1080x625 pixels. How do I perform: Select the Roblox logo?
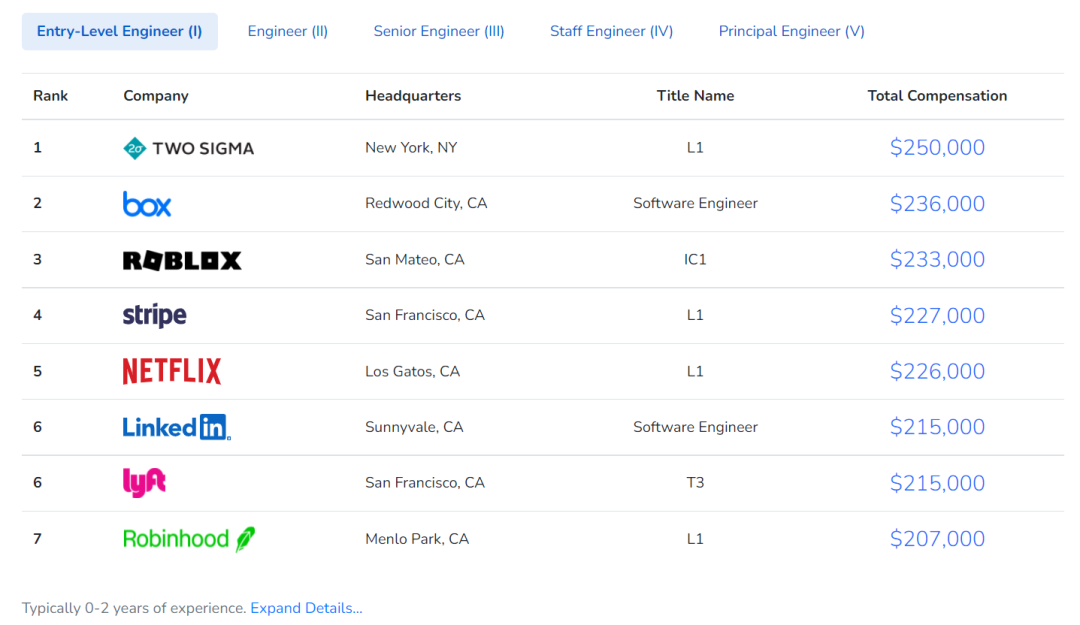[182, 260]
